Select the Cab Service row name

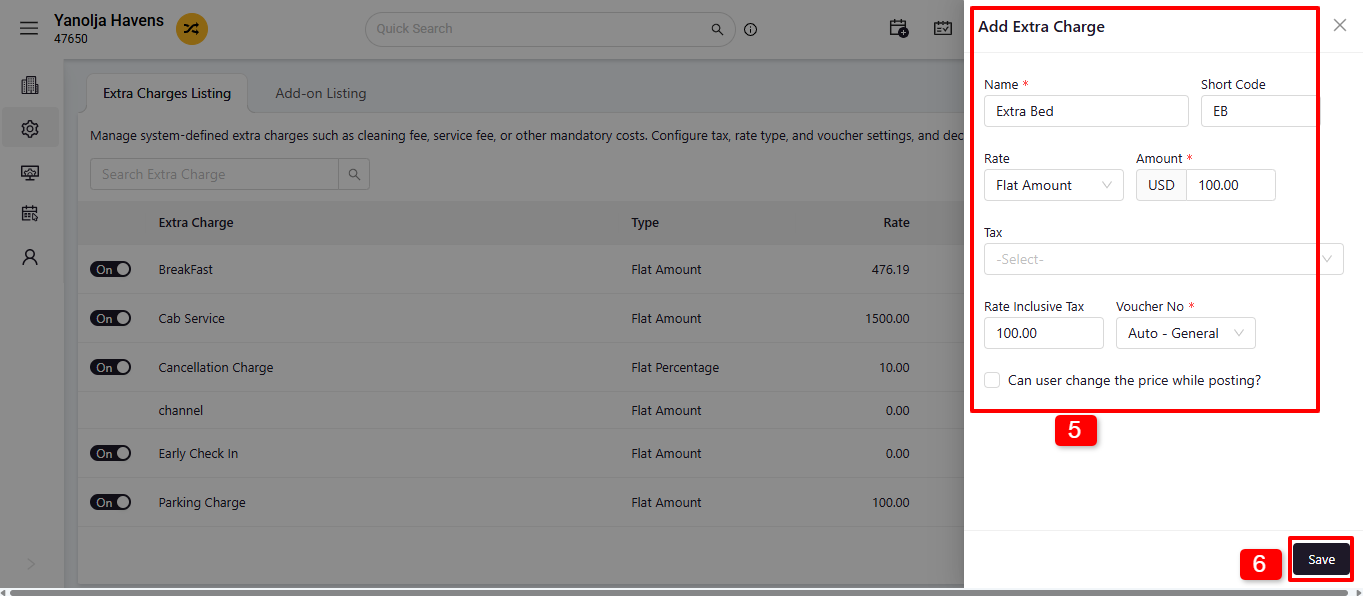(192, 318)
